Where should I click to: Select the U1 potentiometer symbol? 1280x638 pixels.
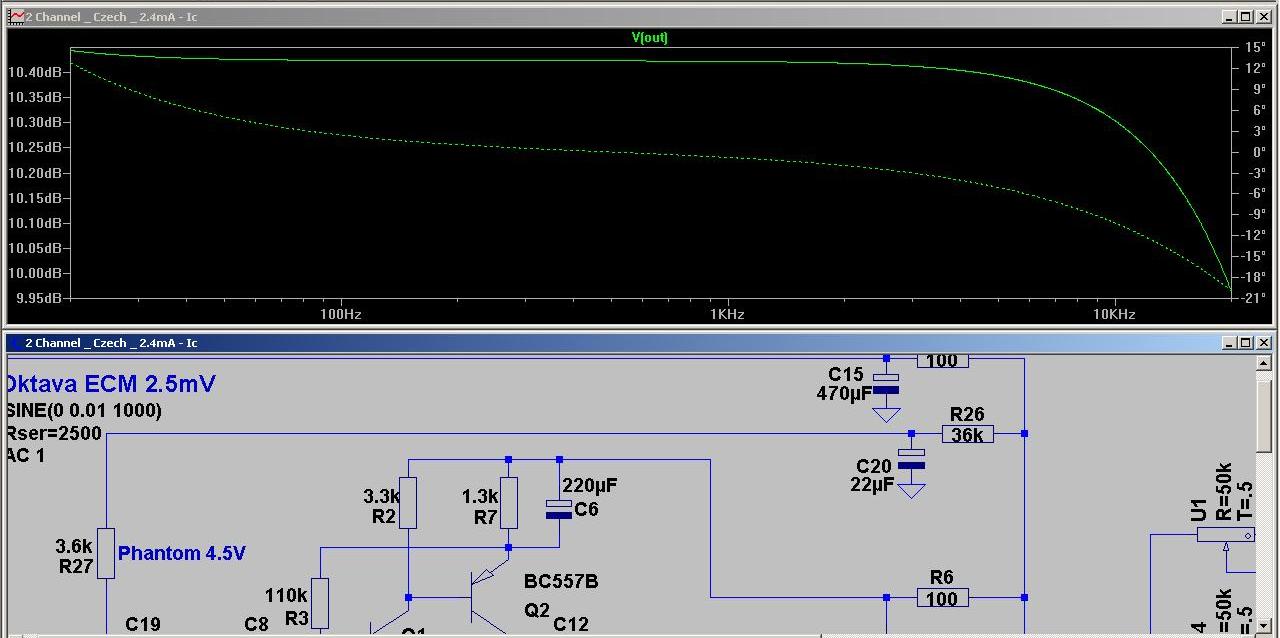1226,536
